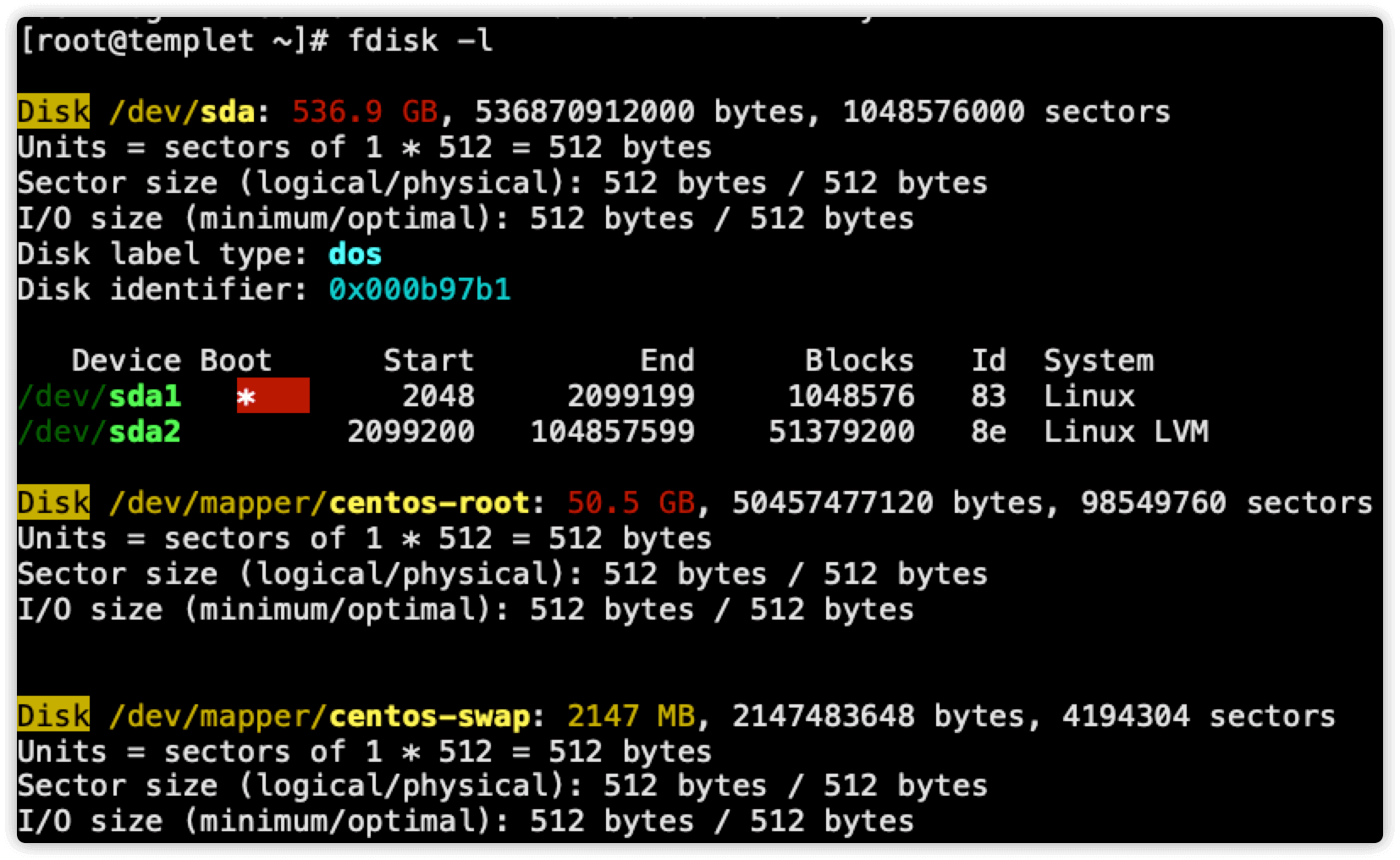The height and width of the screenshot is (860, 1400).
Task: Click the 'Start' column header
Action: [428, 361]
